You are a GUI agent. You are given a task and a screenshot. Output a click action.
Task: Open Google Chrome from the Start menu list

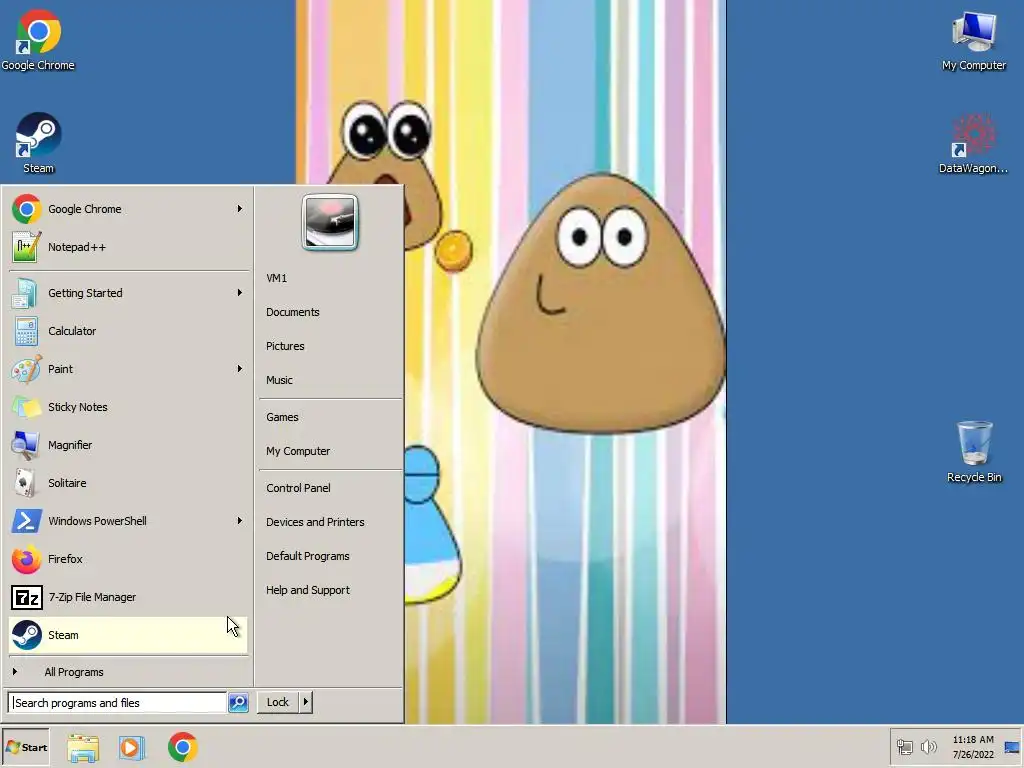(128, 209)
